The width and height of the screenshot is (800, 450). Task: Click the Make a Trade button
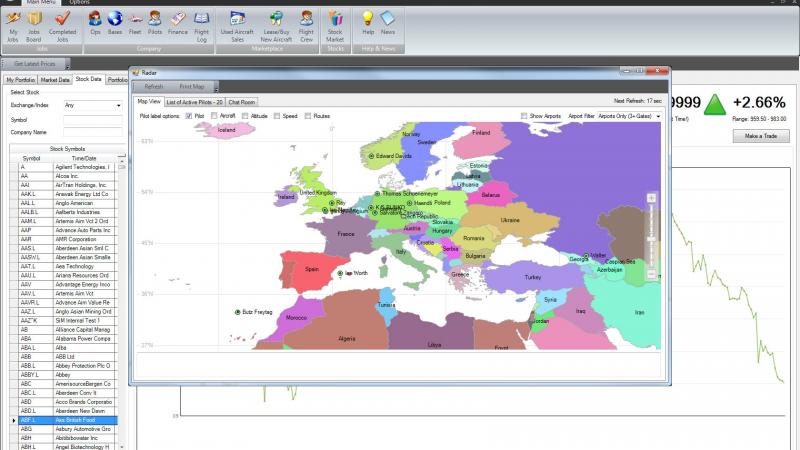(761, 135)
